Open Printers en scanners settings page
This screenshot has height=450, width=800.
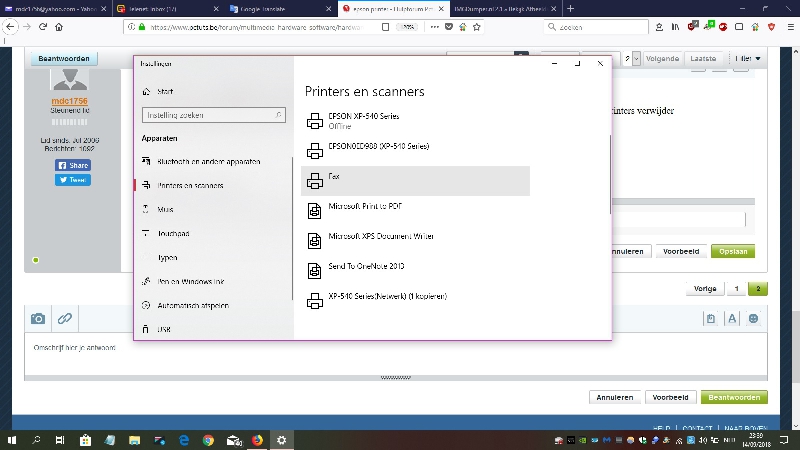[x=213, y=185]
